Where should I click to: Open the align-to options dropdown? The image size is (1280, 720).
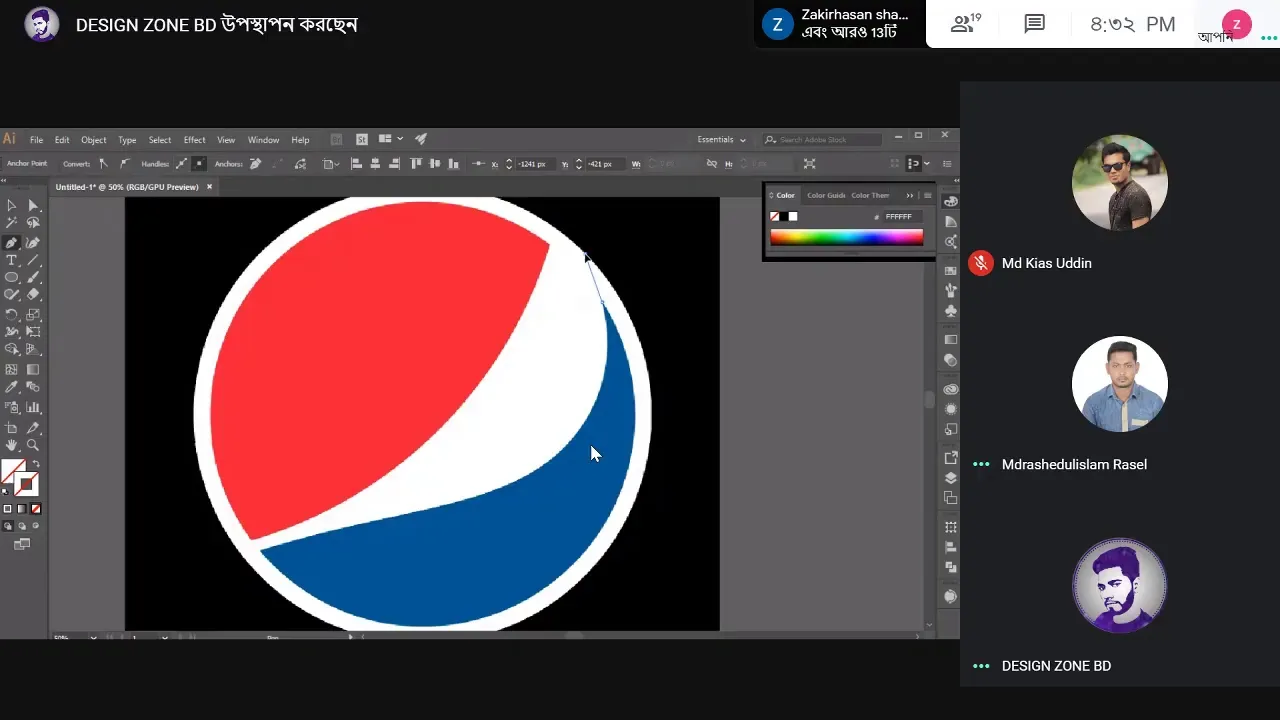tap(332, 164)
